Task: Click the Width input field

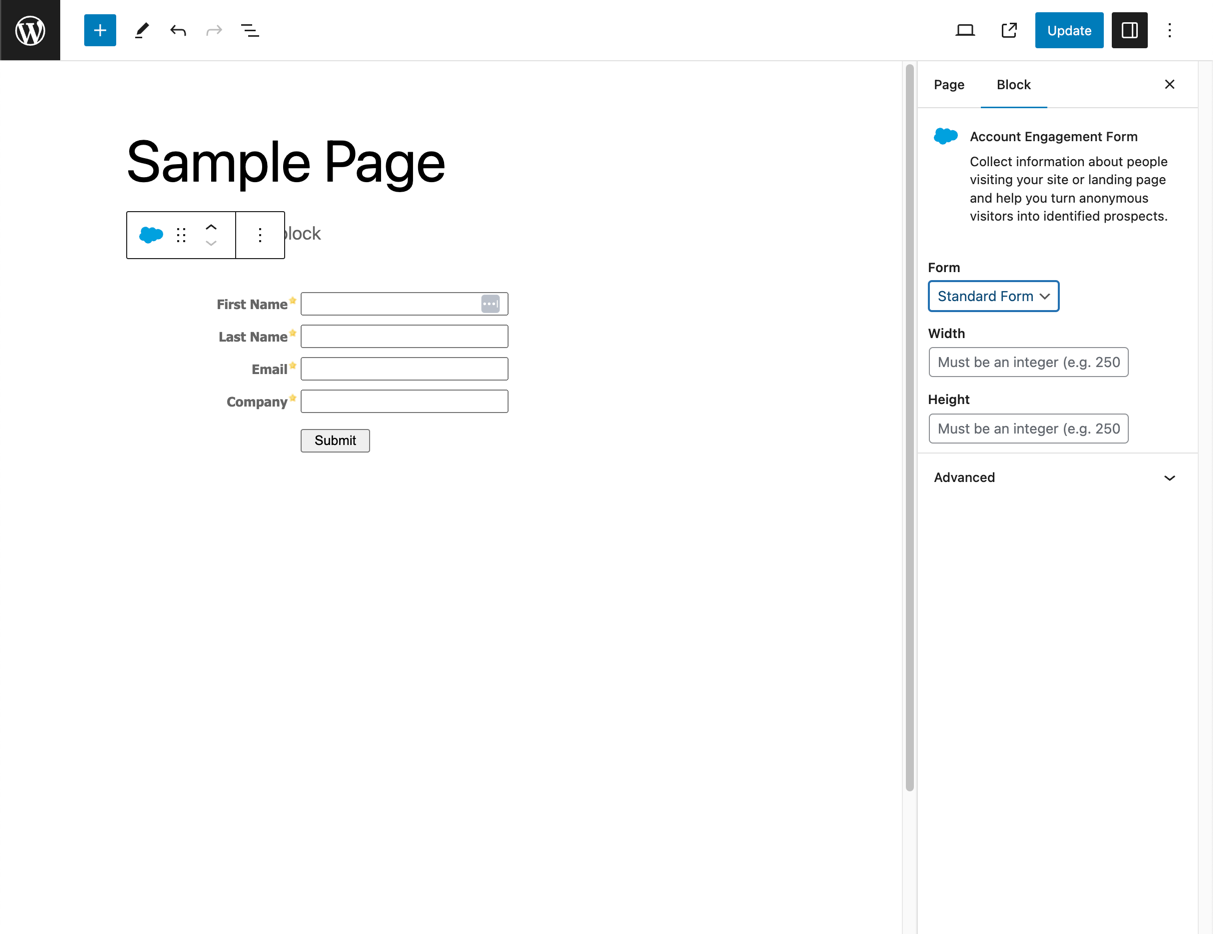Action: (1028, 362)
